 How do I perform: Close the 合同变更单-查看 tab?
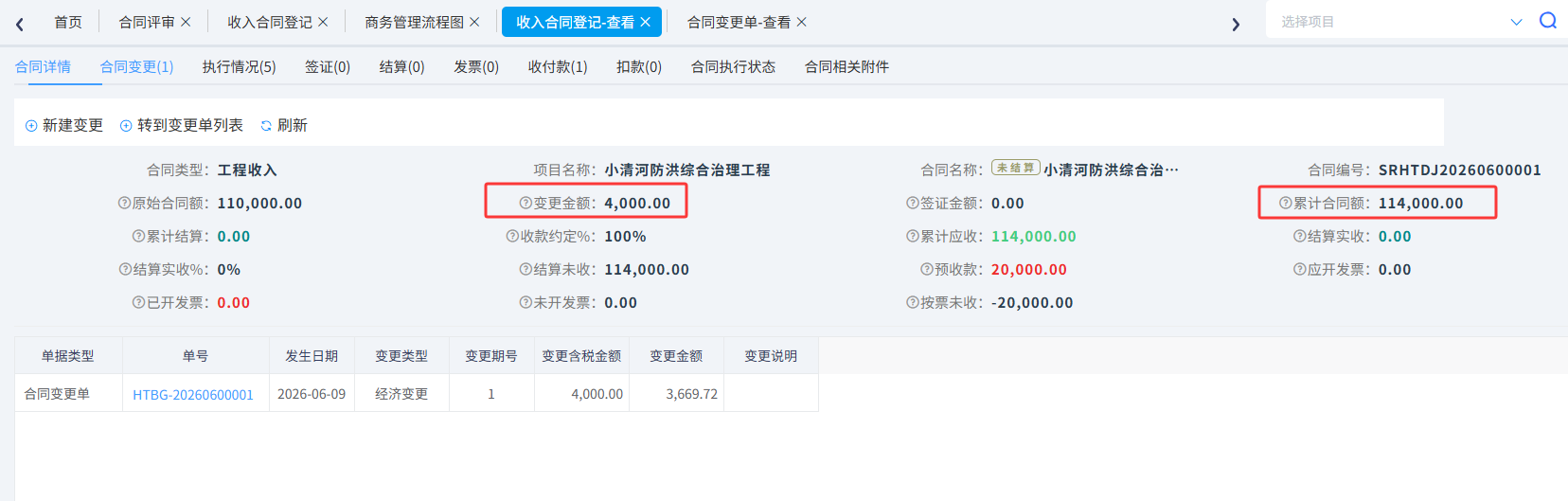click(x=801, y=22)
